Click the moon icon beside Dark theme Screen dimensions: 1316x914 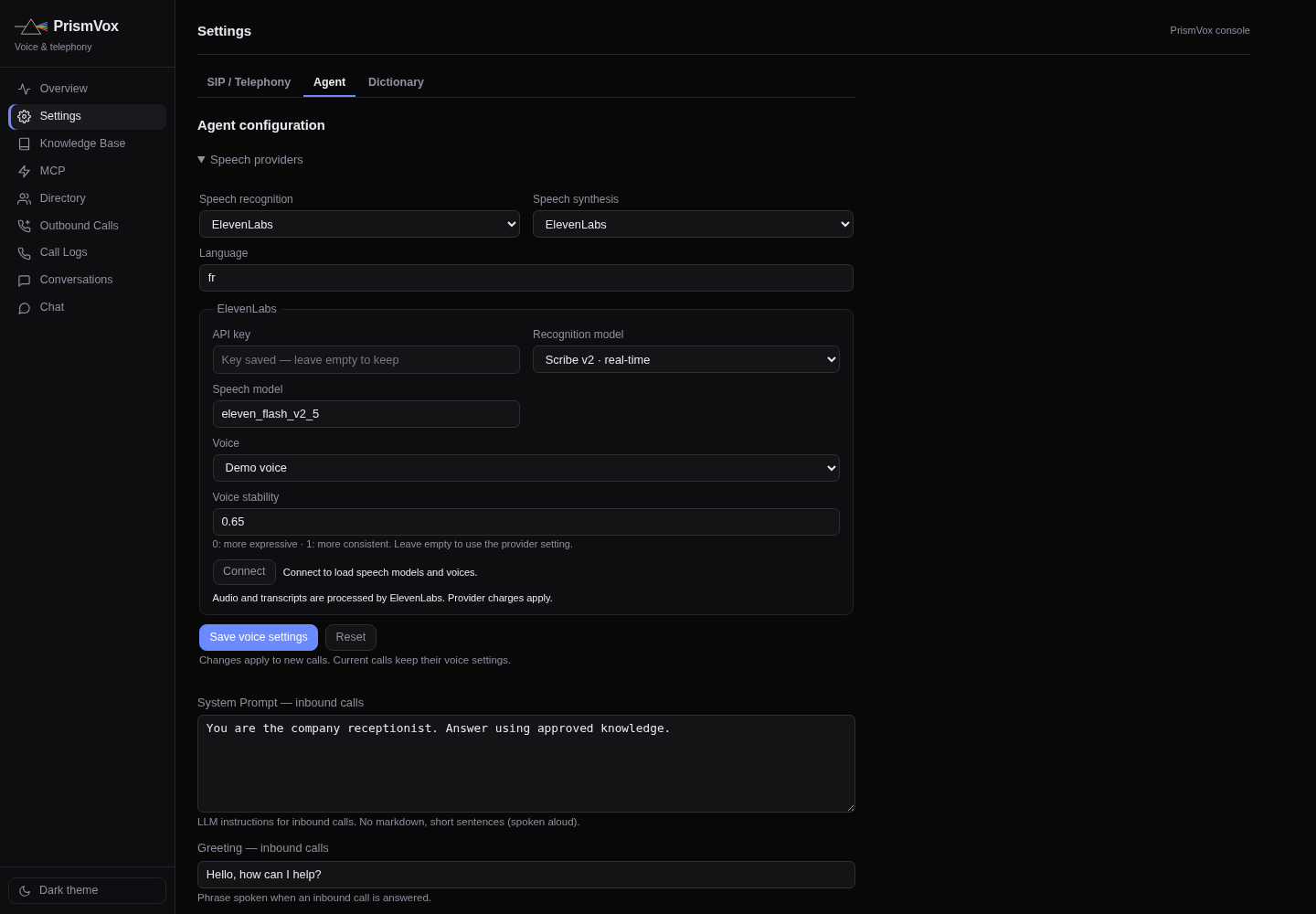pyautogui.click(x=25, y=890)
